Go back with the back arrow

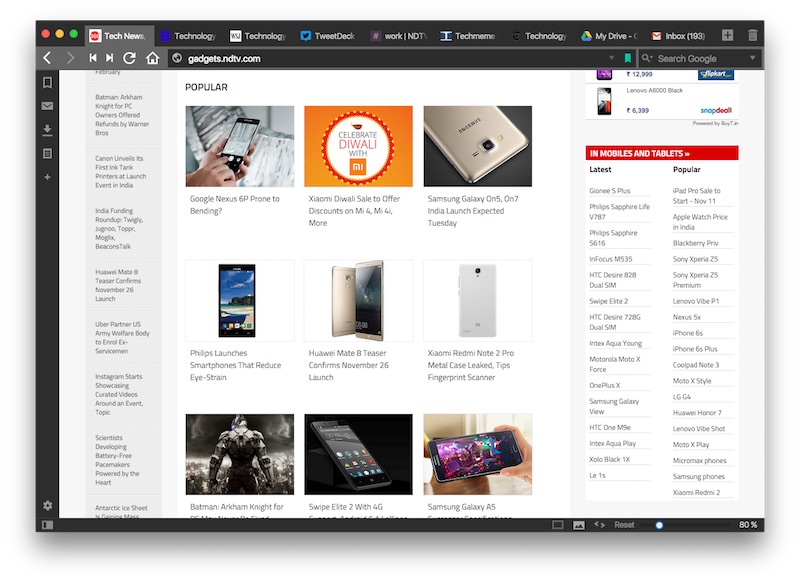click(x=47, y=58)
